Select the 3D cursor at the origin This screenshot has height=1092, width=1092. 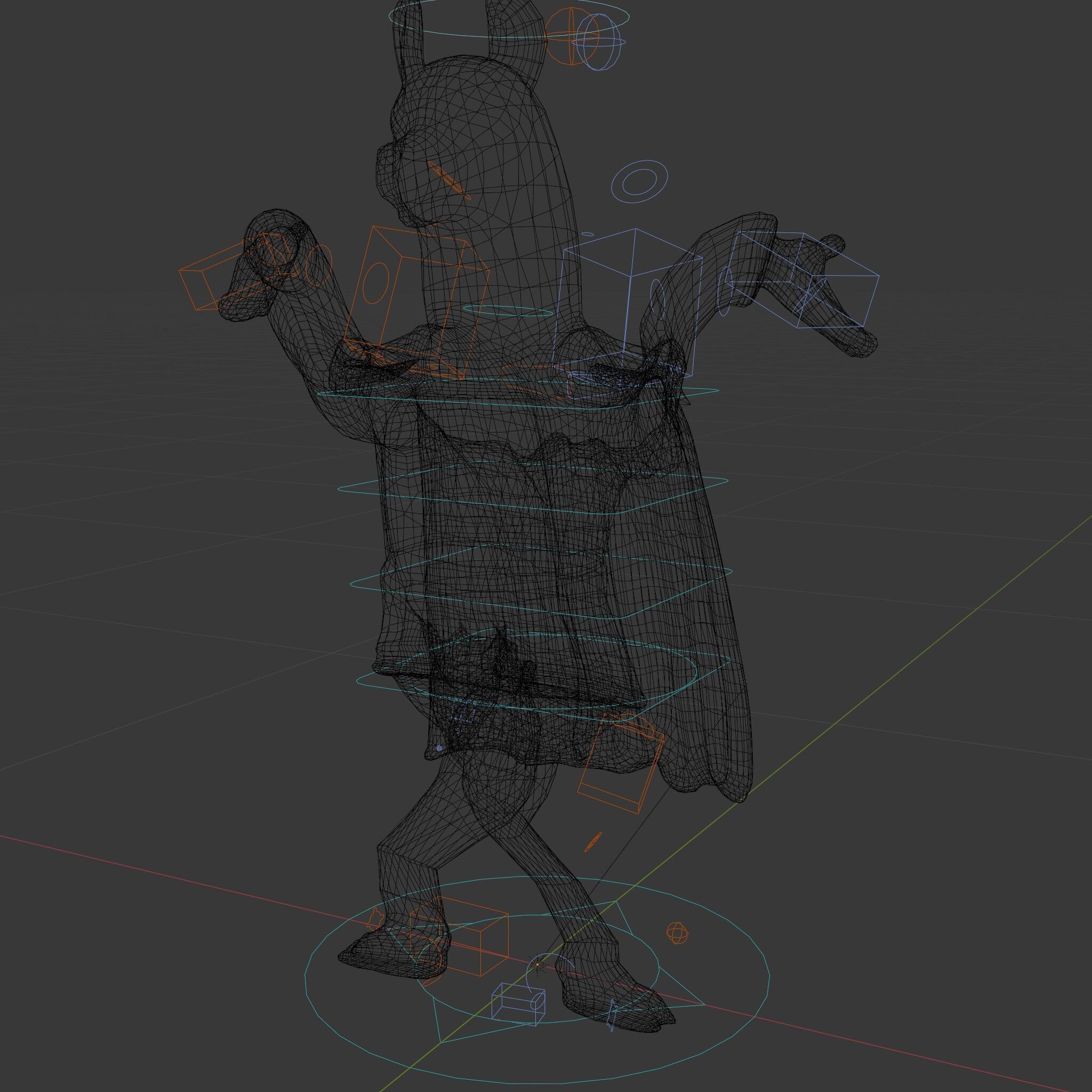[x=539, y=963]
